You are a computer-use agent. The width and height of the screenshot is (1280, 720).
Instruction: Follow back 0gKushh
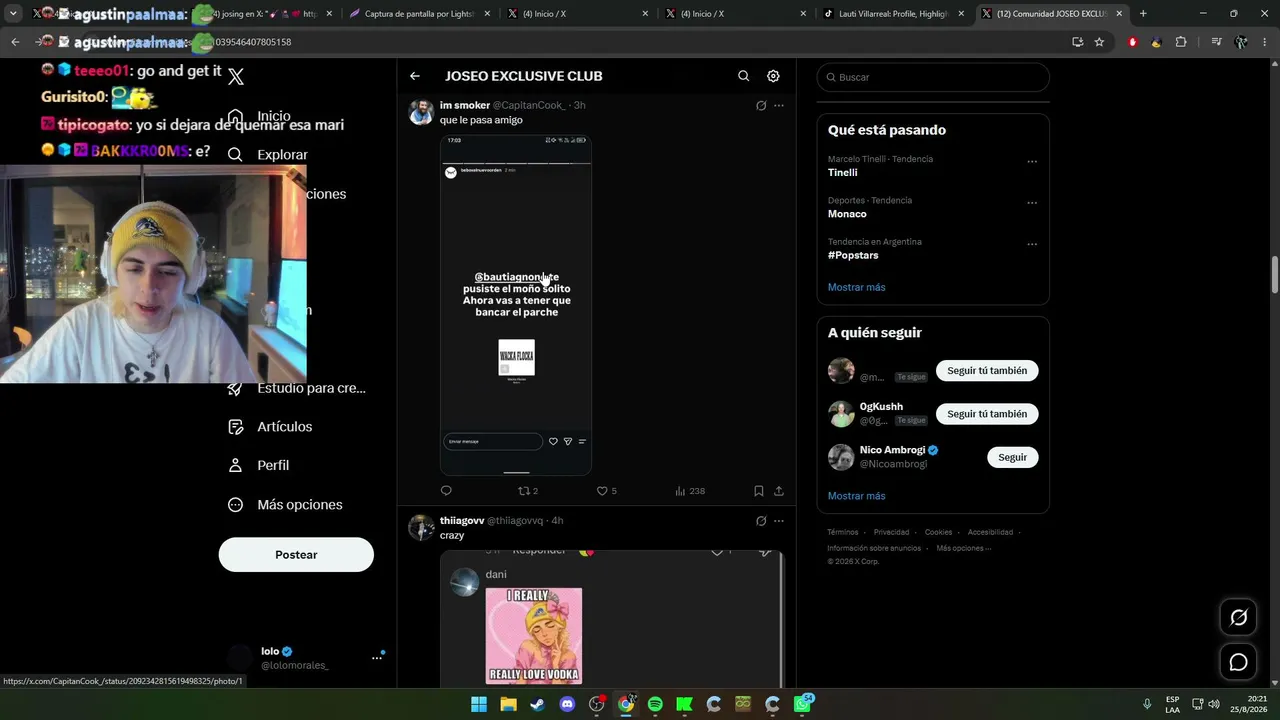tap(987, 414)
